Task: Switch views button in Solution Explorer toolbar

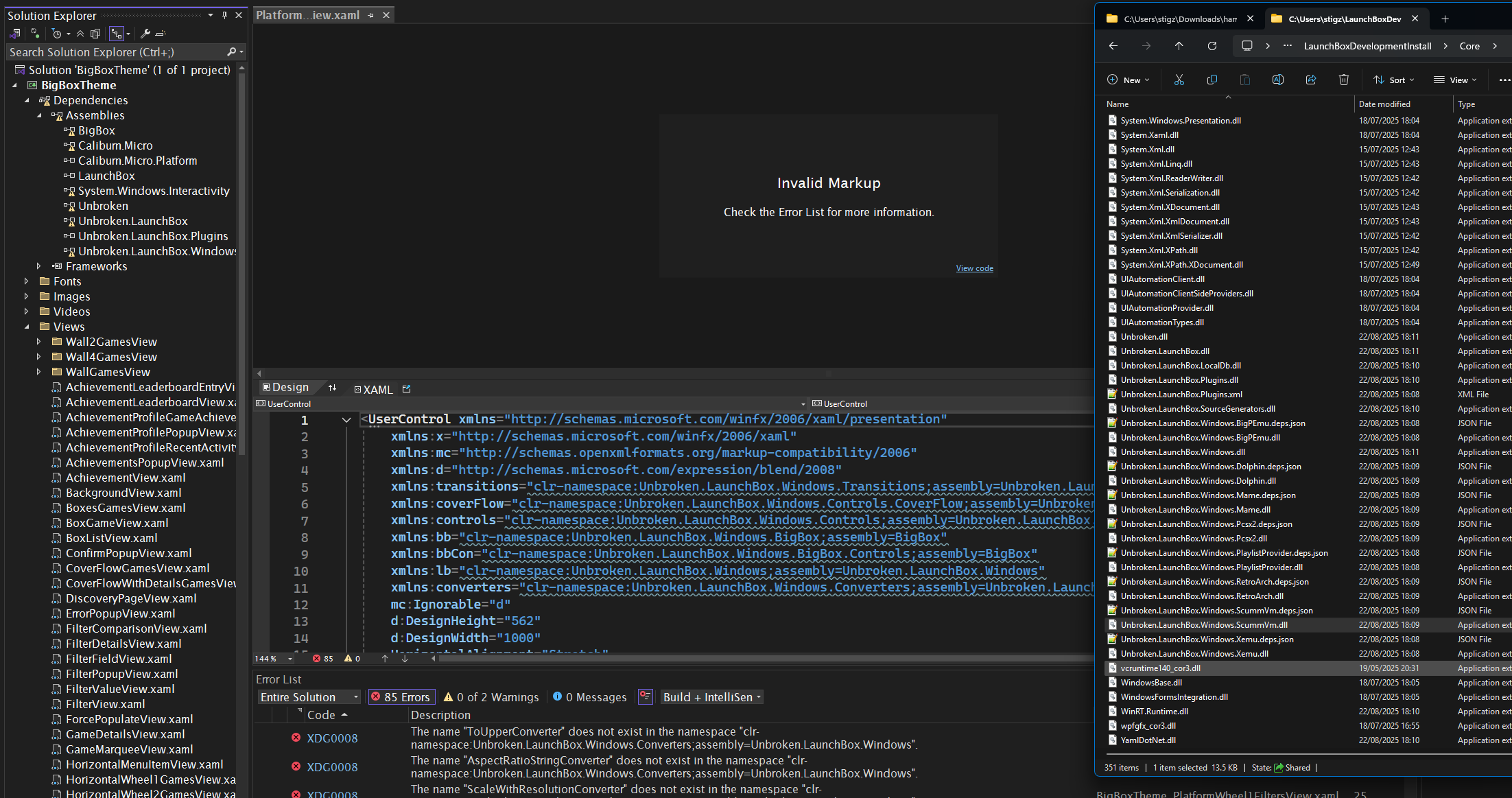Action: [14, 33]
